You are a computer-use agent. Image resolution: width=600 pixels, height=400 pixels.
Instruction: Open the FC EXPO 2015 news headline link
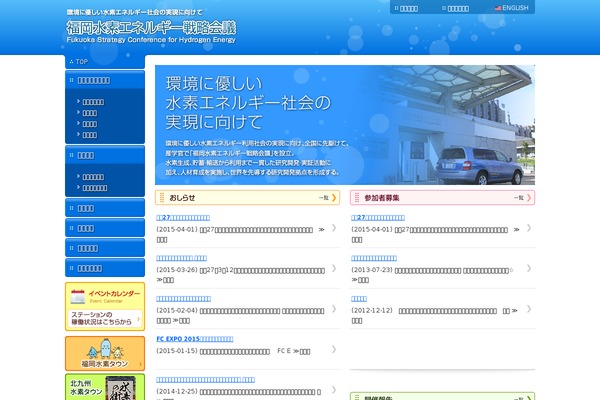[x=195, y=339]
